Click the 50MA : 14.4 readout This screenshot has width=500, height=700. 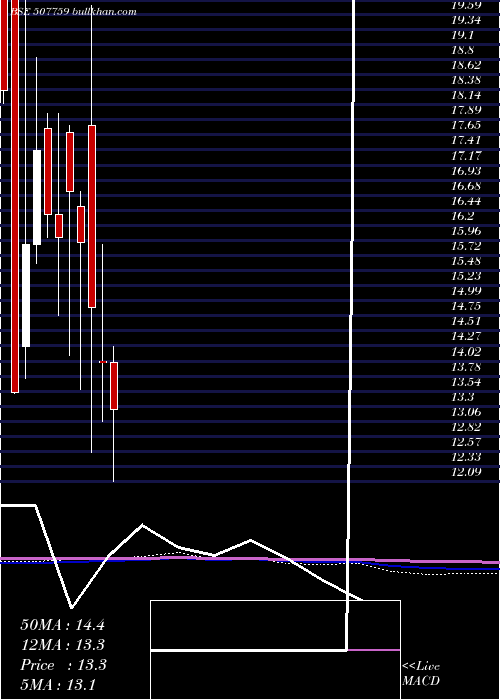click(x=62, y=625)
